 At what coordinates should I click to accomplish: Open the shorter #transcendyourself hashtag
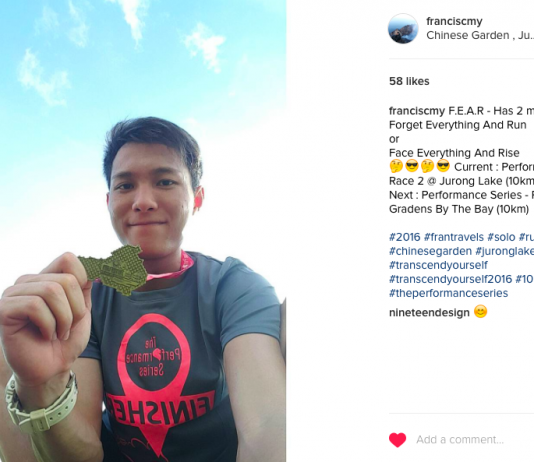[x=438, y=265]
